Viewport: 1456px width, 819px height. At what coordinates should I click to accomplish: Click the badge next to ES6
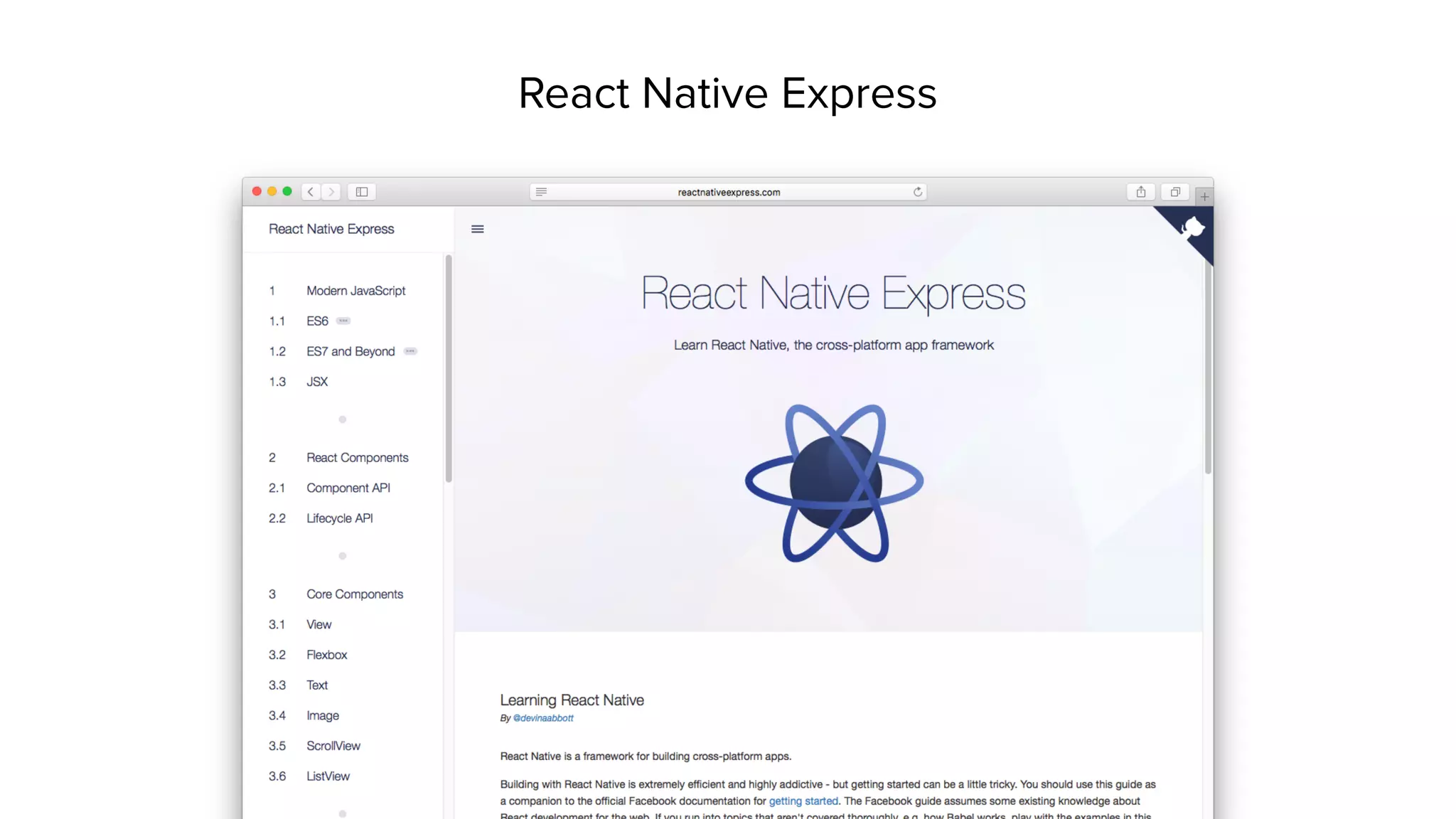pos(343,321)
